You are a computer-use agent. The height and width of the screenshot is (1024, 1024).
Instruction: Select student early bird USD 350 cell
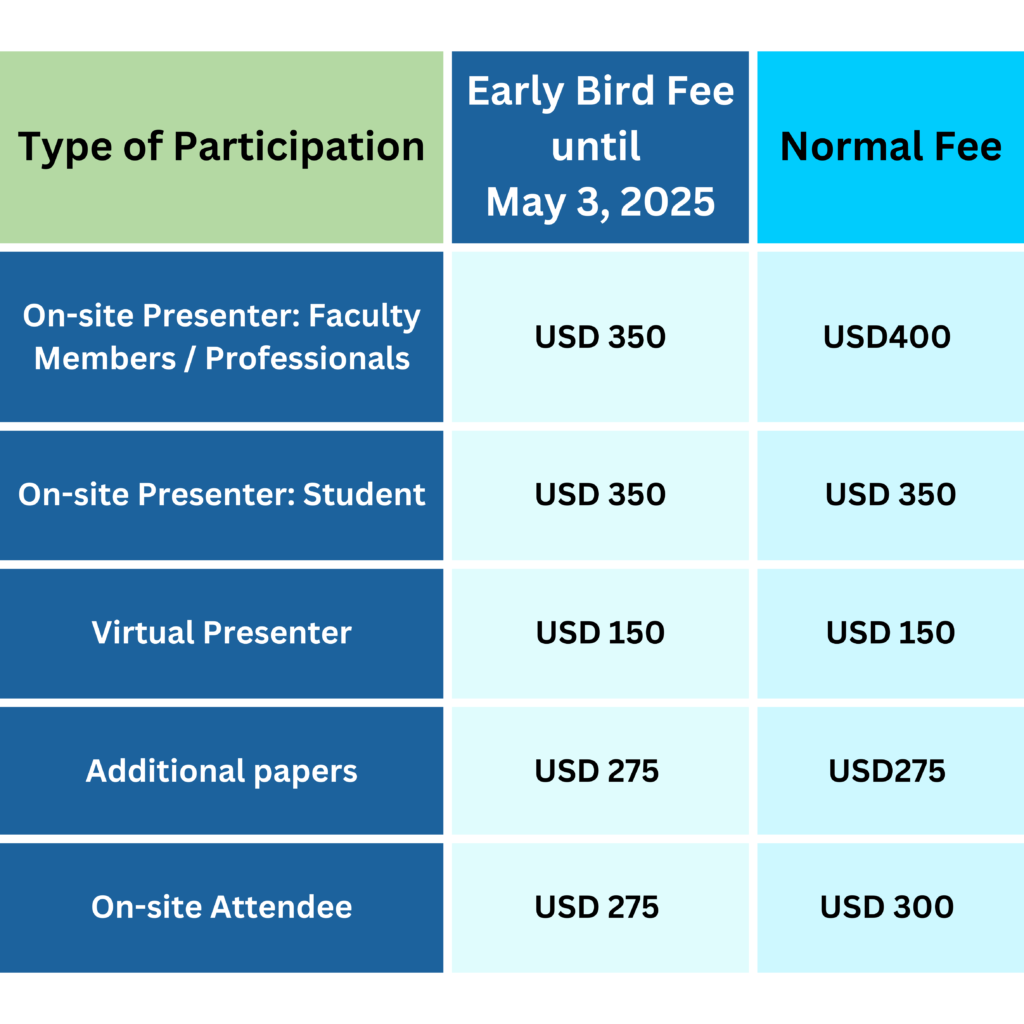tap(600, 495)
